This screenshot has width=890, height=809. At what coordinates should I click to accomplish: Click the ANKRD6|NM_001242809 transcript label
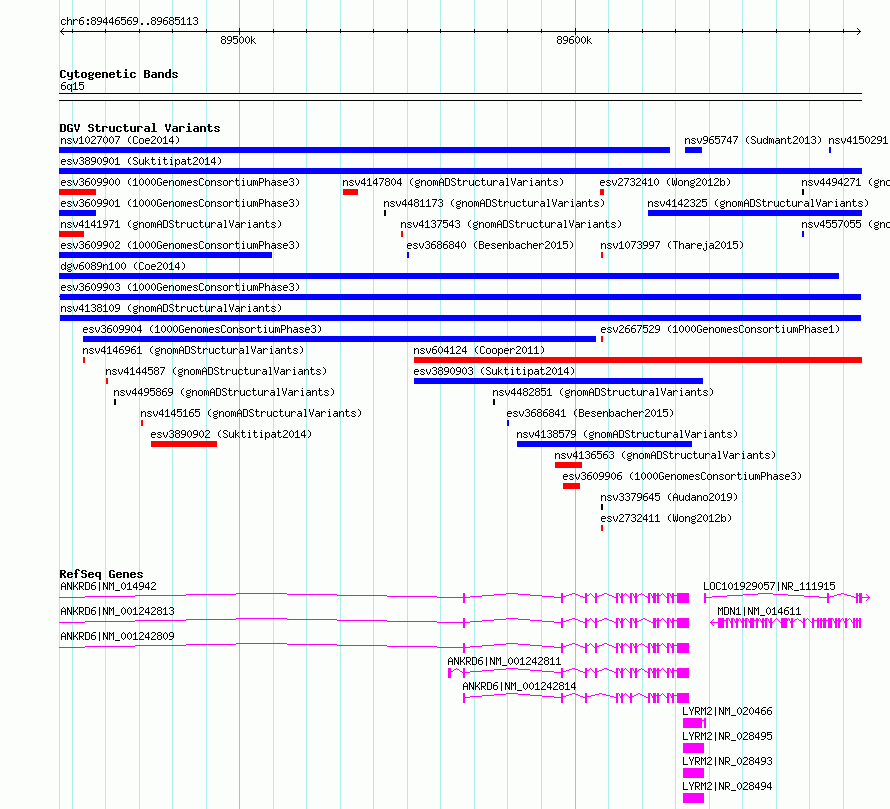point(117,636)
